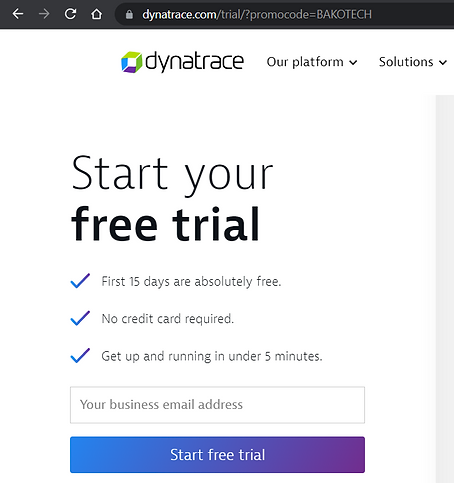Viewport: 454px width, 483px height.
Task: Select the URL in the address bar
Action: click(x=257, y=14)
